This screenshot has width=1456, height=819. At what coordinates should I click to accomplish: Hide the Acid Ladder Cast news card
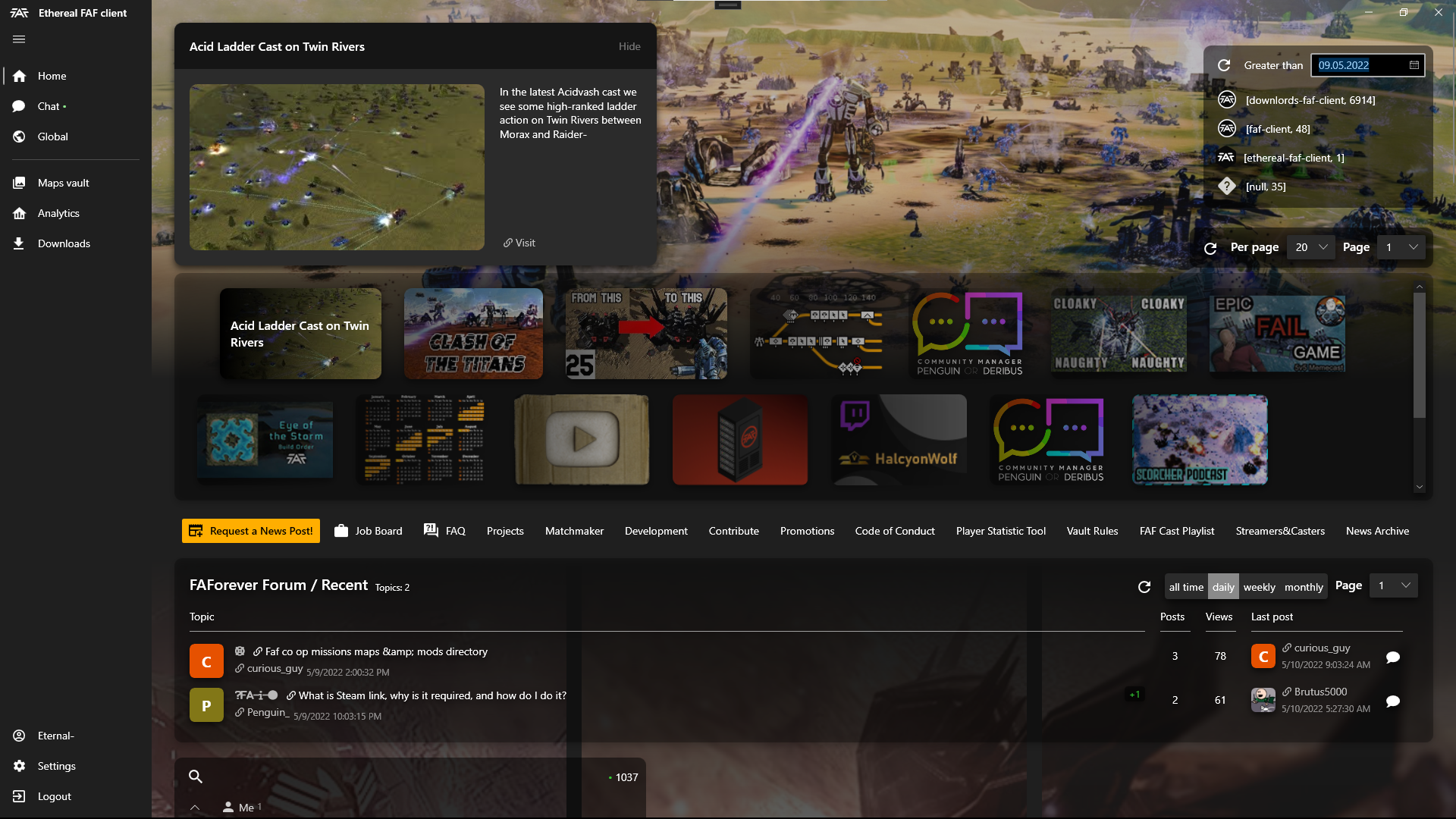click(629, 46)
